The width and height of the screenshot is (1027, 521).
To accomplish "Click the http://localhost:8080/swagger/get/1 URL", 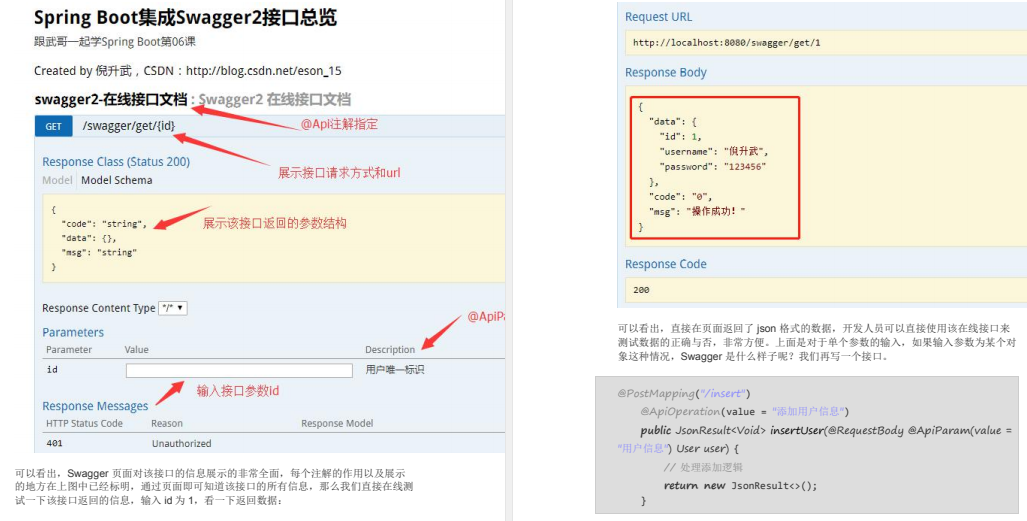I will coord(726,43).
